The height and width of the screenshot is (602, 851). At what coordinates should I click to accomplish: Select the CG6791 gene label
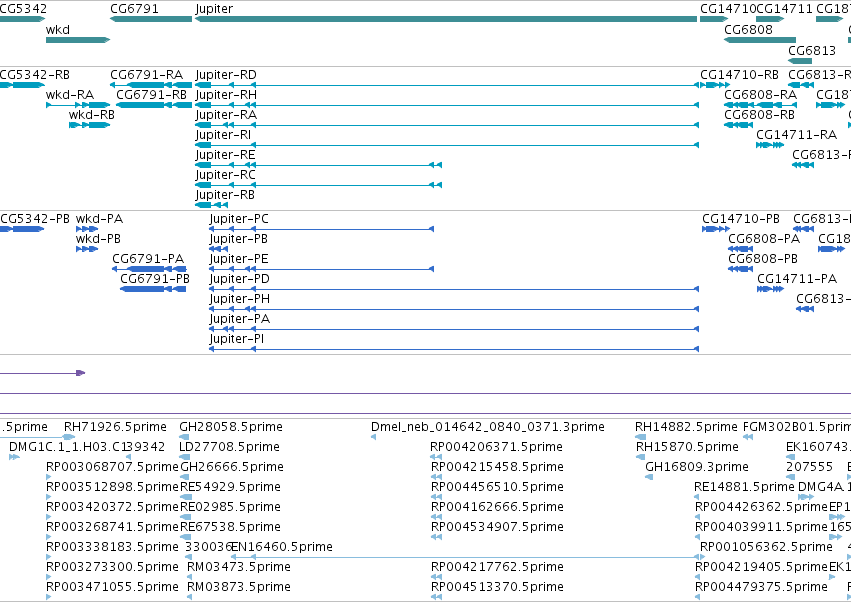coord(134,9)
